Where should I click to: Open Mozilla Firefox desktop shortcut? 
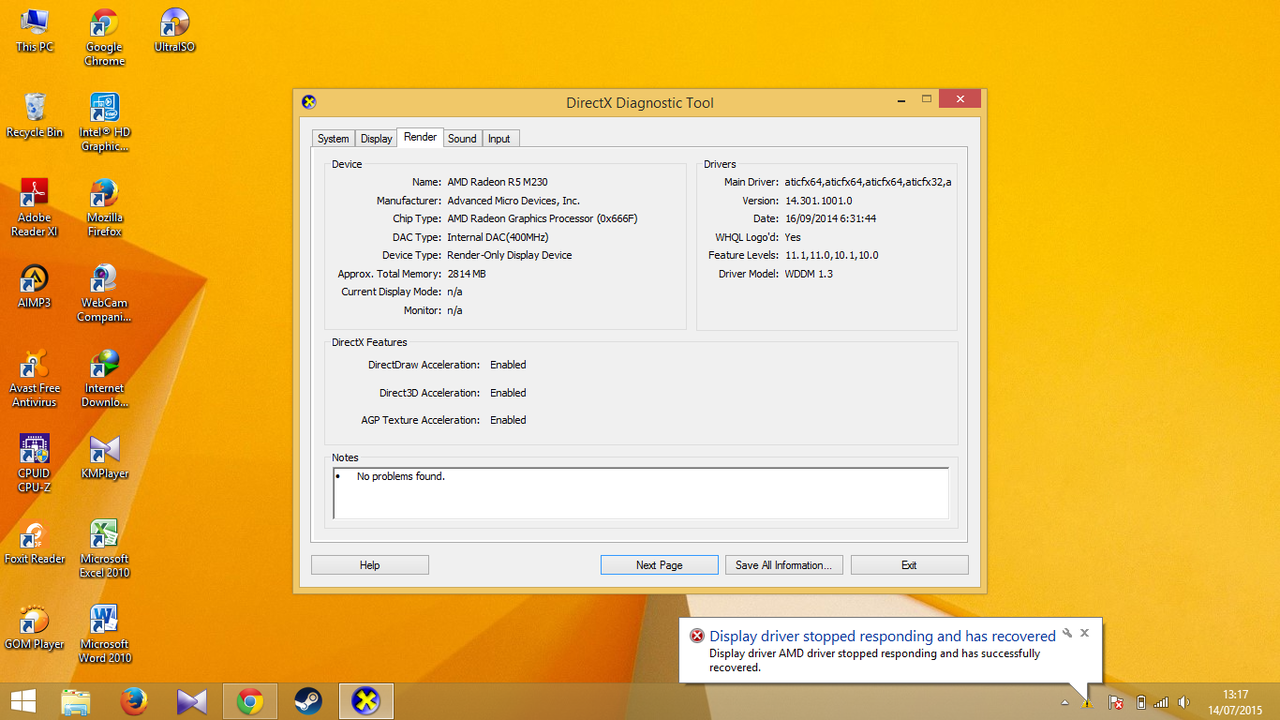104,208
